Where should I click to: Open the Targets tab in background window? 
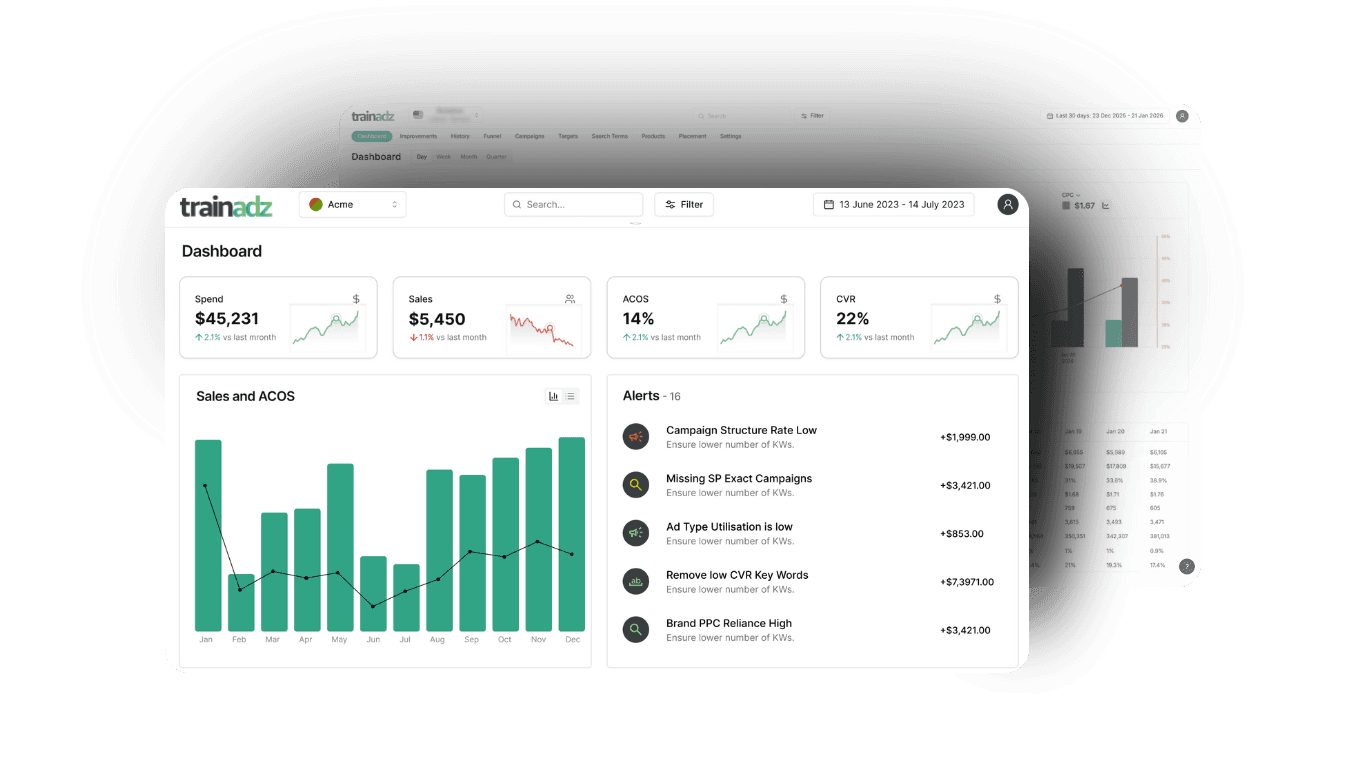568,136
